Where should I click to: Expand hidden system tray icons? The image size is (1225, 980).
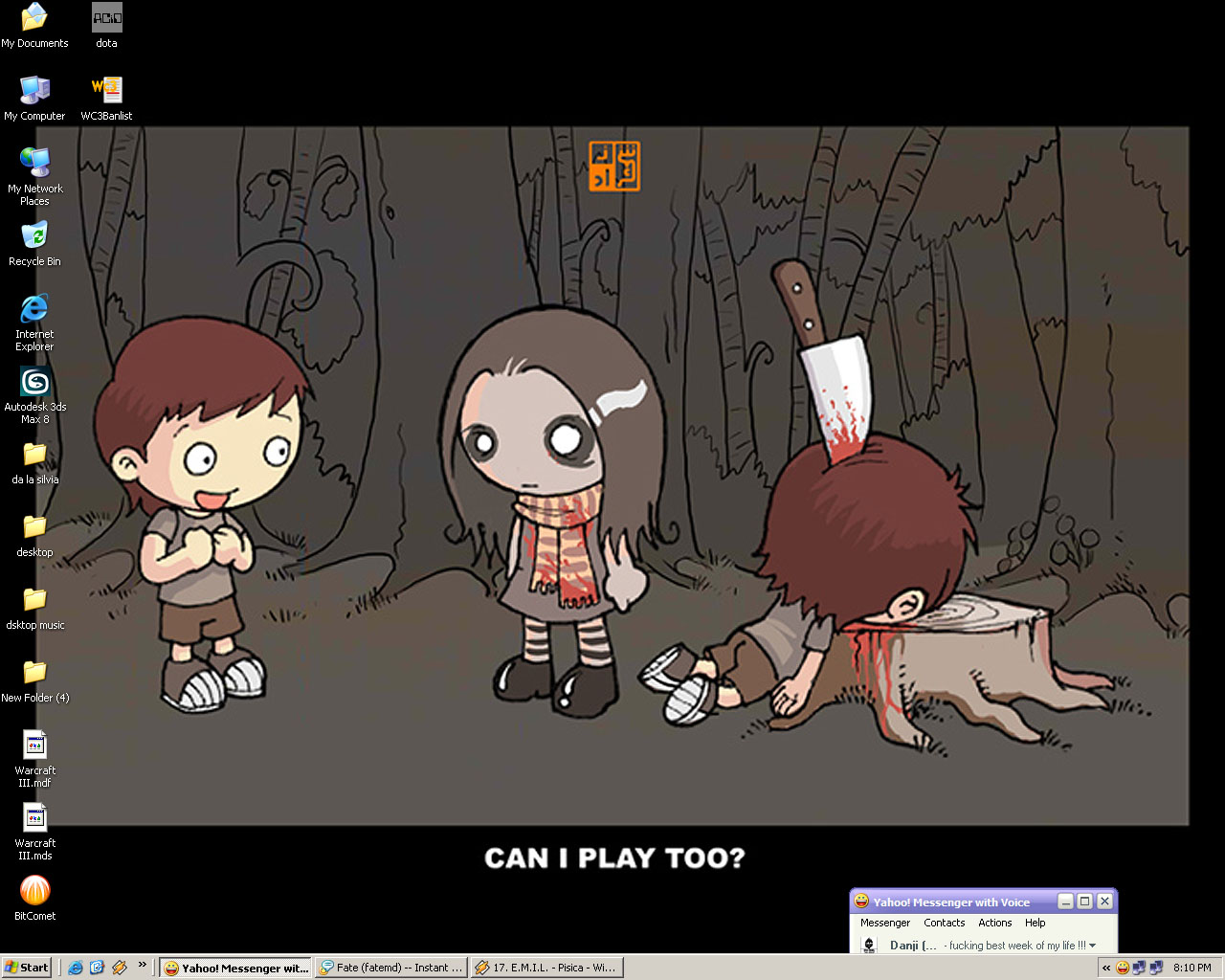point(1106,968)
